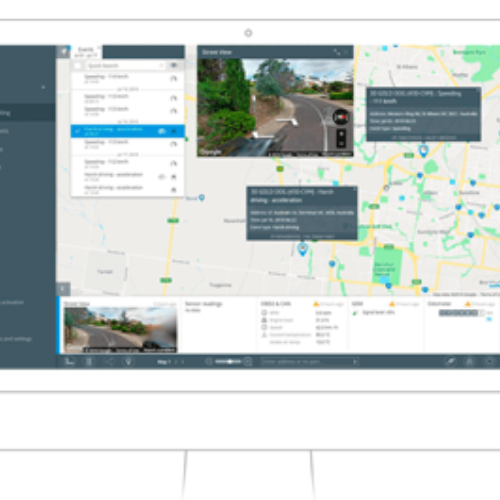The height and width of the screenshot is (500, 500).
Task: Click the go arrow of the address field
Action: tap(355, 361)
